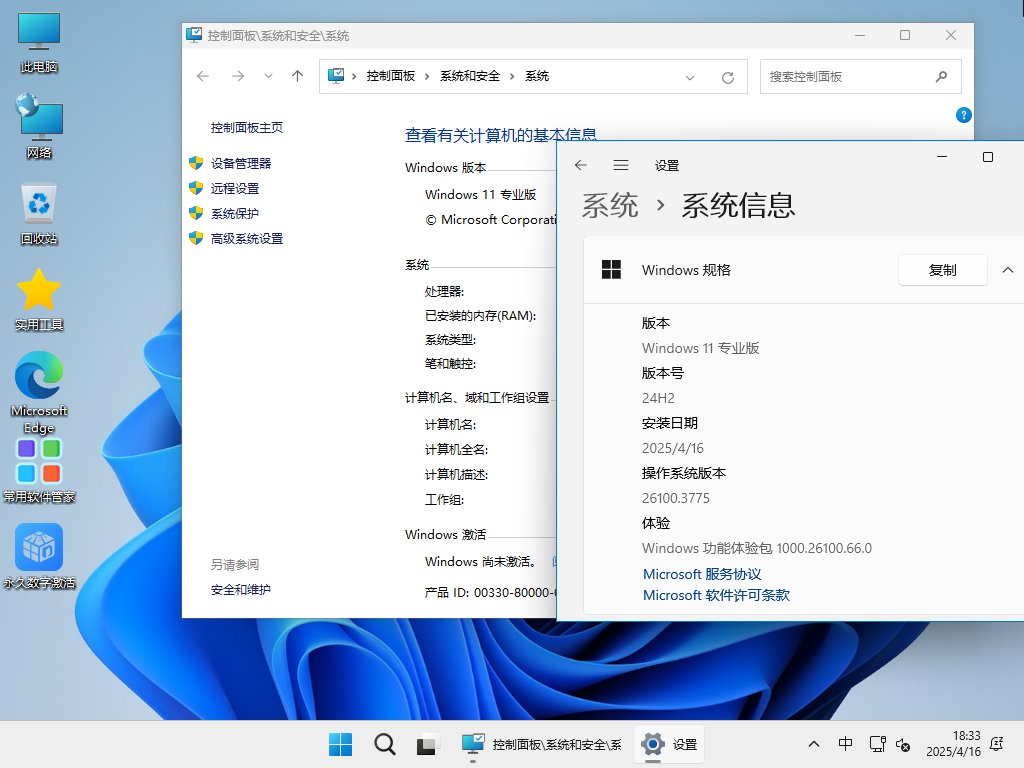Switch to Control Panel taskbar item
This screenshot has height=768, width=1024.
pos(541,744)
